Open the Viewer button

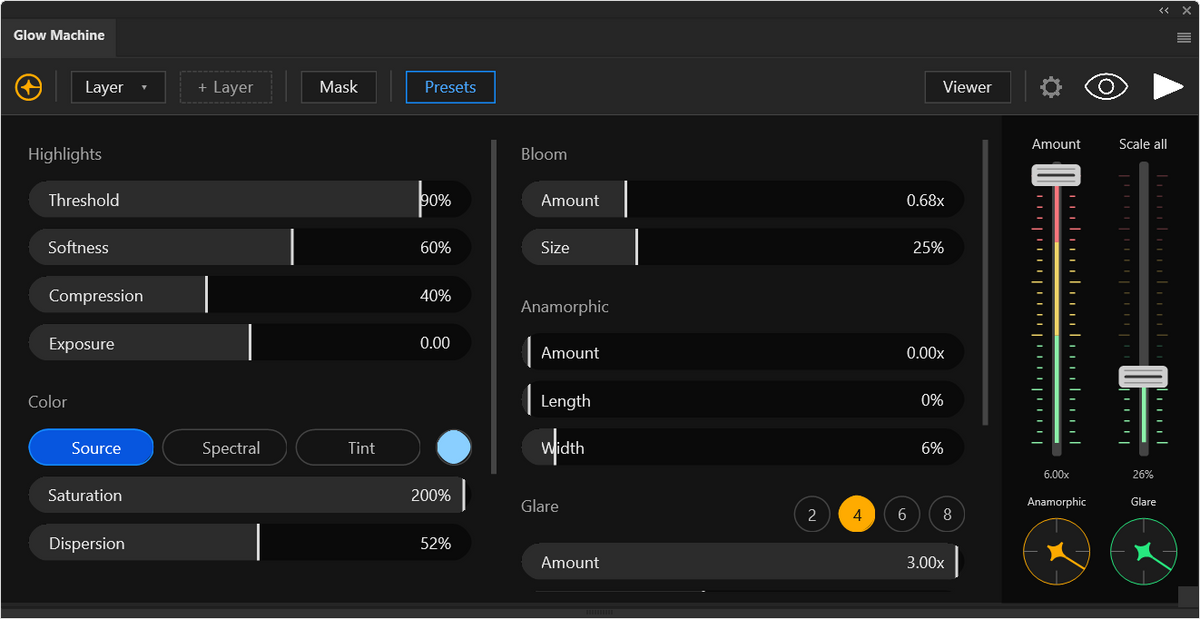click(x=967, y=87)
